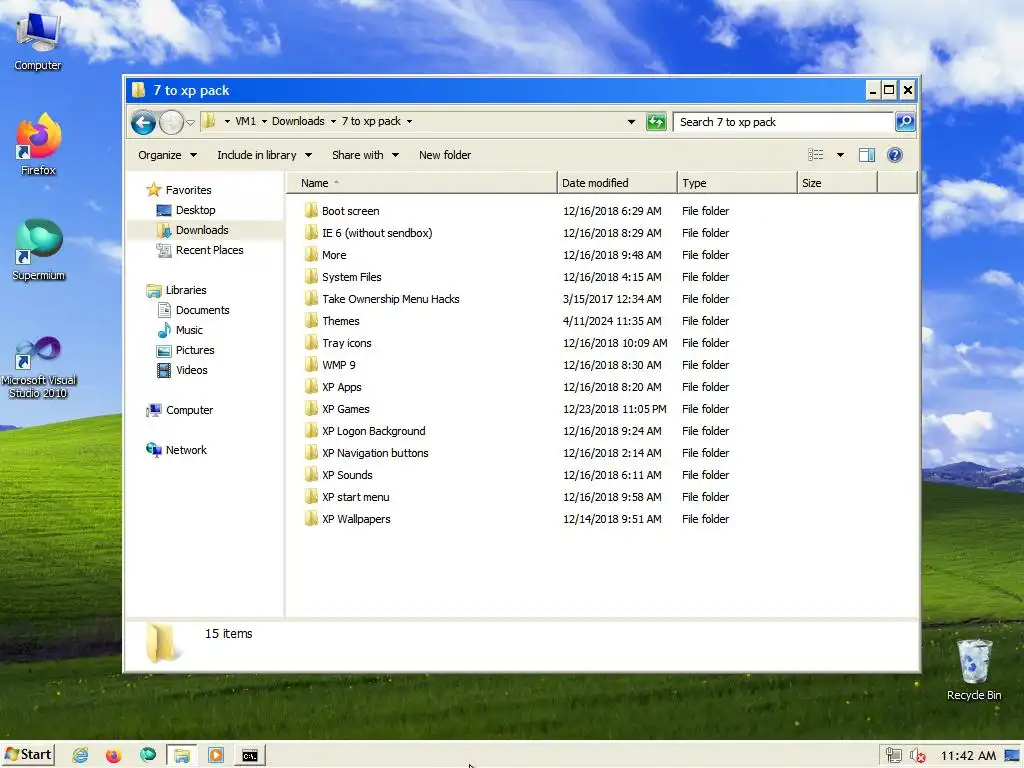Image resolution: width=1024 pixels, height=768 pixels.
Task: Refresh the folder with green arrows icon
Action: pos(656,121)
